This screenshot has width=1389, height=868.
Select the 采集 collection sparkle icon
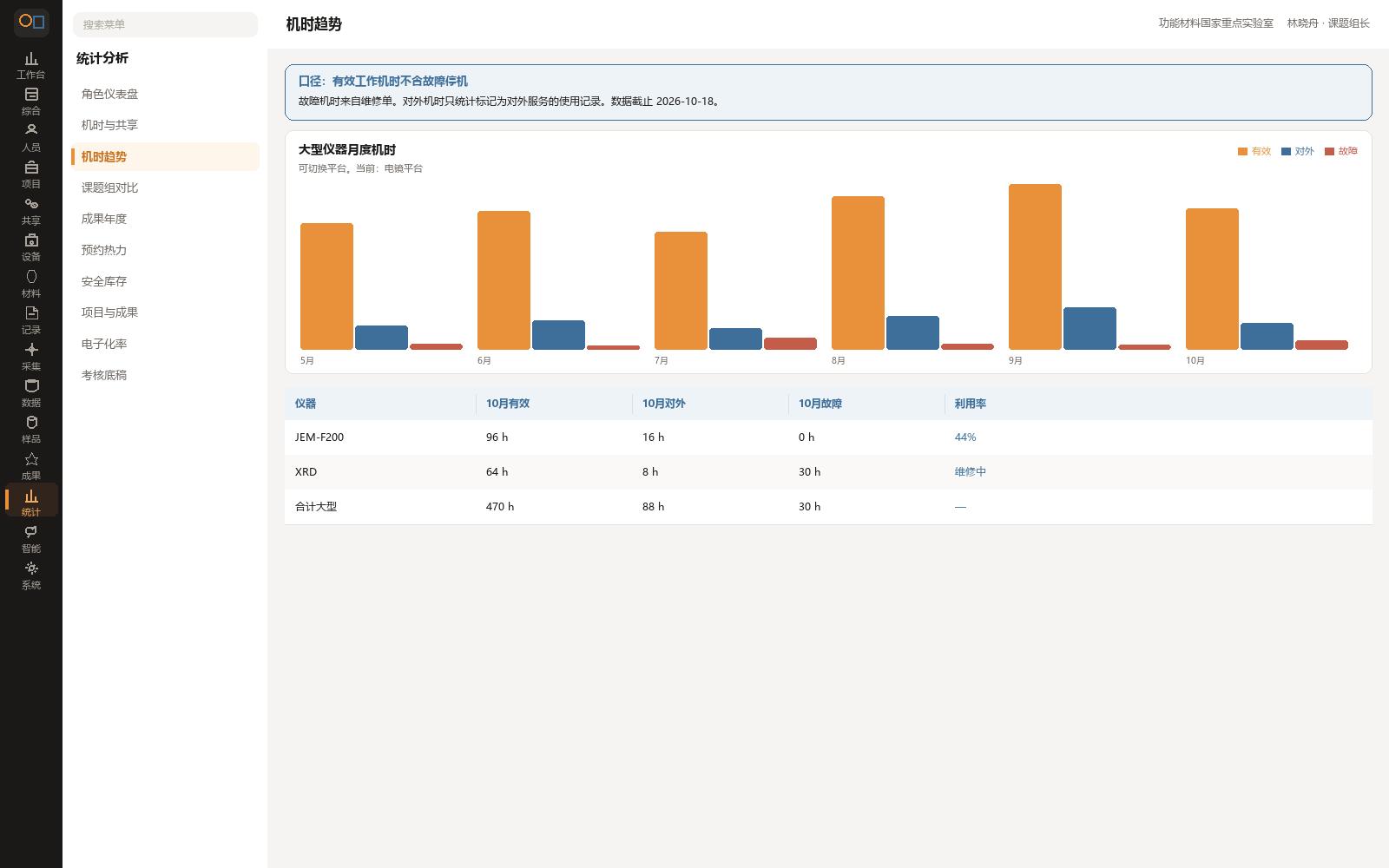pyautogui.click(x=31, y=358)
